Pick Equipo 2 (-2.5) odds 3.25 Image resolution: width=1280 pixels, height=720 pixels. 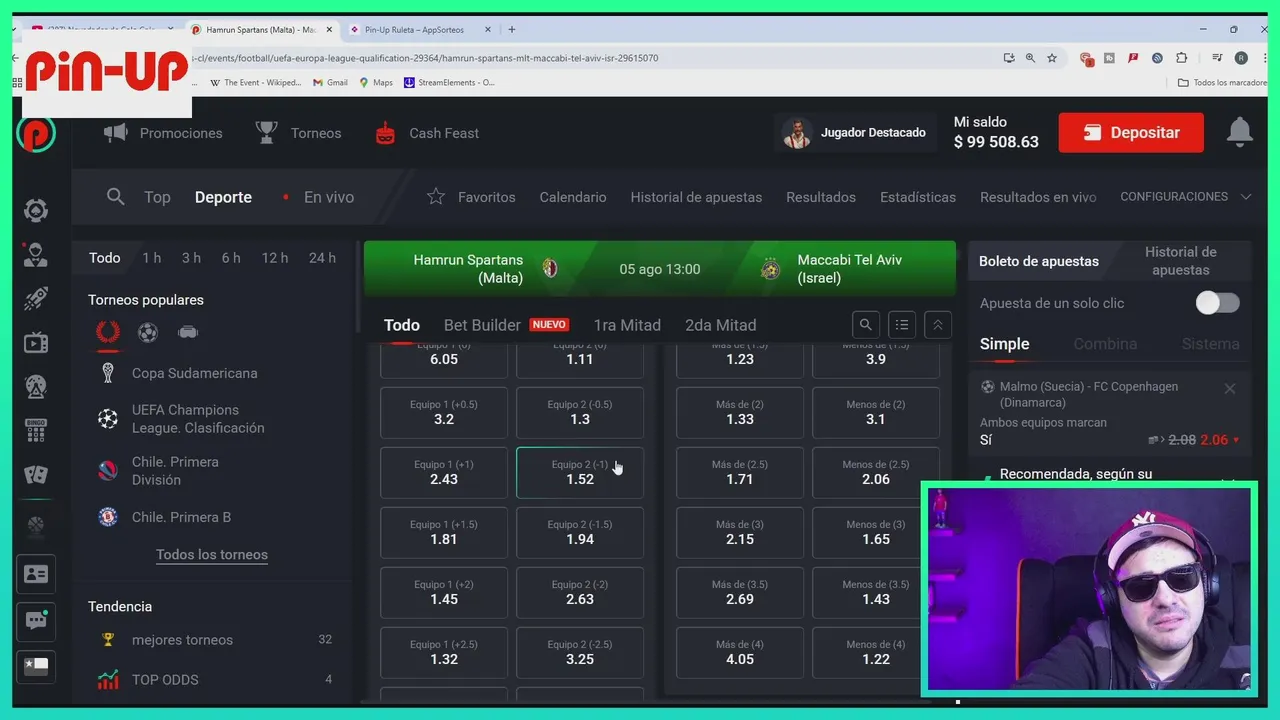click(x=580, y=652)
